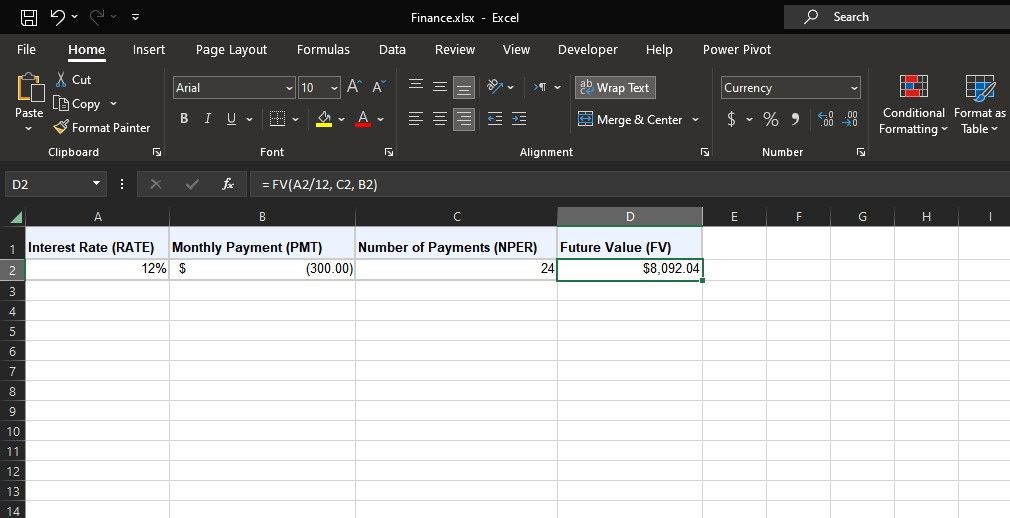Click the Format Painter brush icon

(x=61, y=128)
